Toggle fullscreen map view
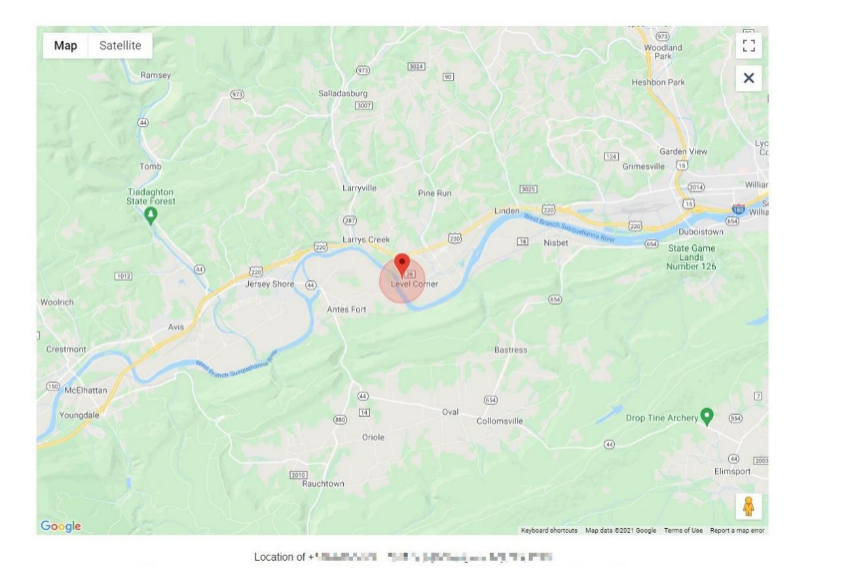 (x=749, y=46)
